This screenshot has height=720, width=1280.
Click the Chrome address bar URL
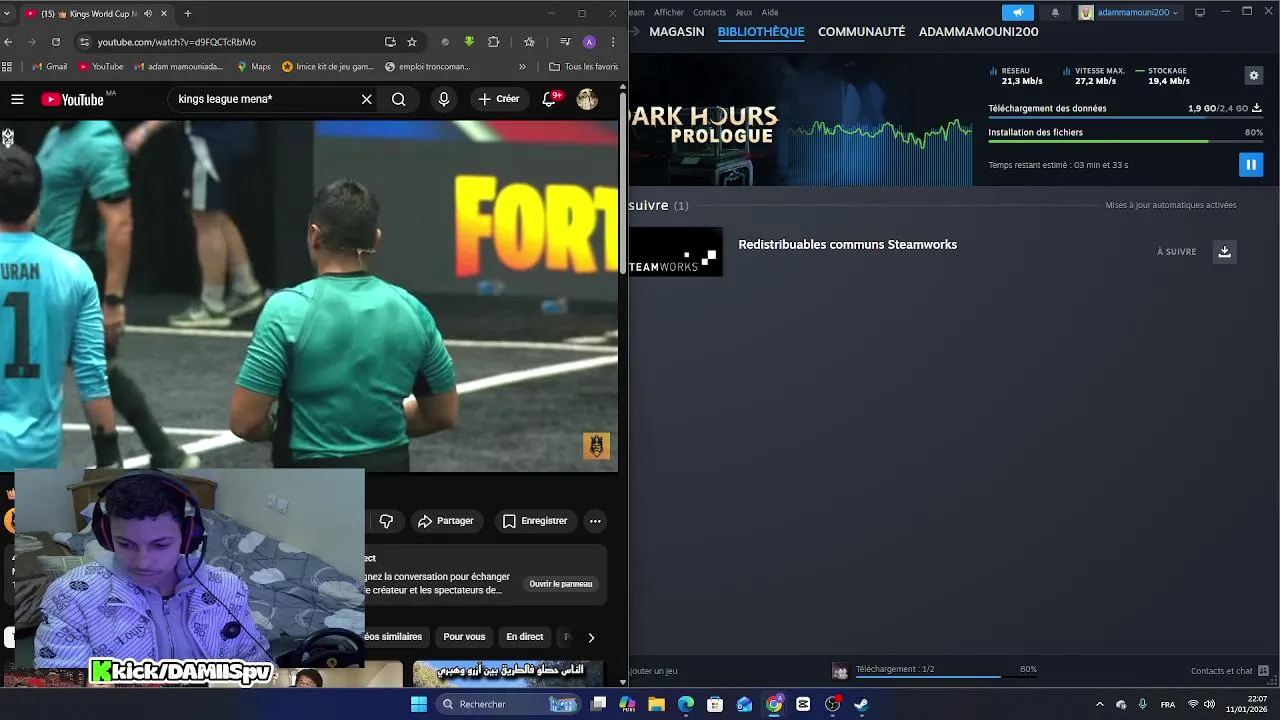point(177,42)
